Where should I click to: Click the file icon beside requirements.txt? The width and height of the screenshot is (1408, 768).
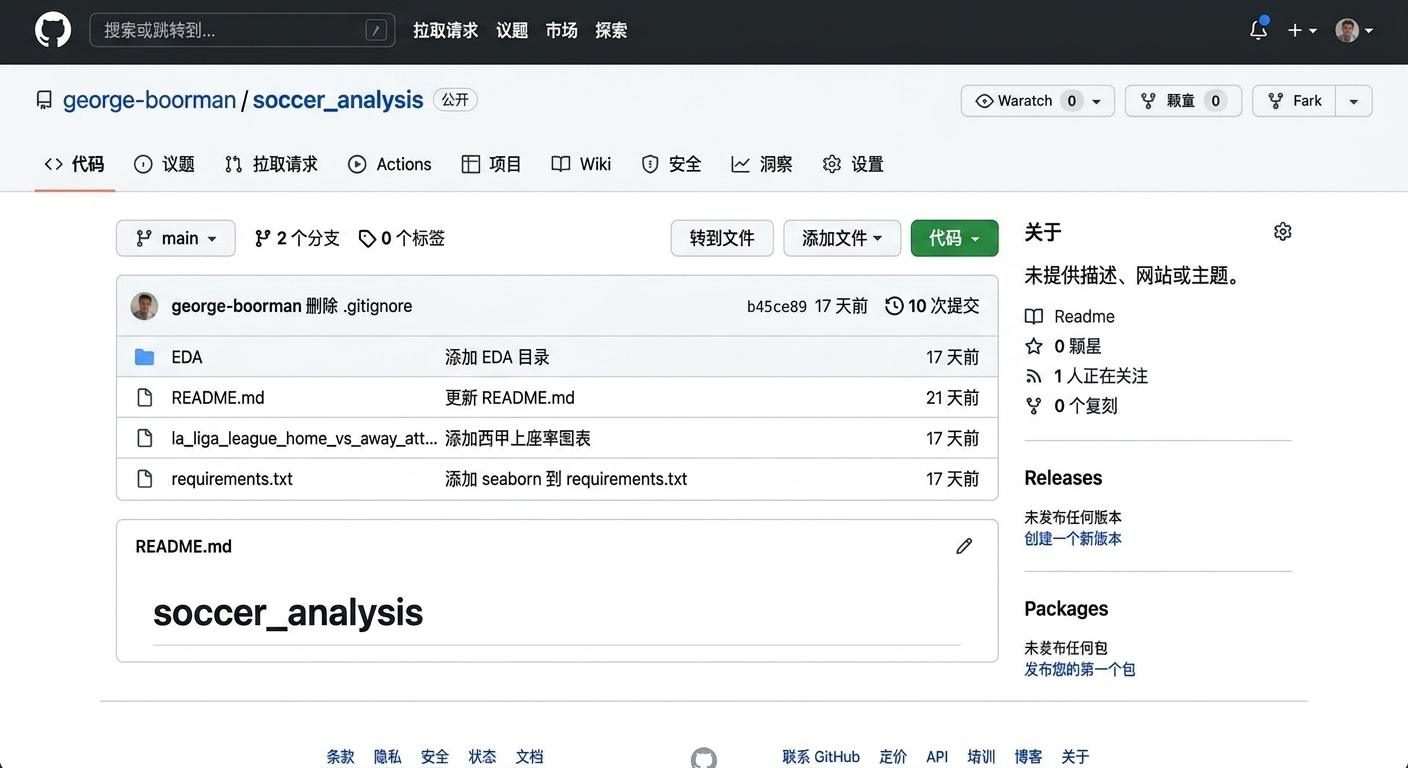coord(144,479)
